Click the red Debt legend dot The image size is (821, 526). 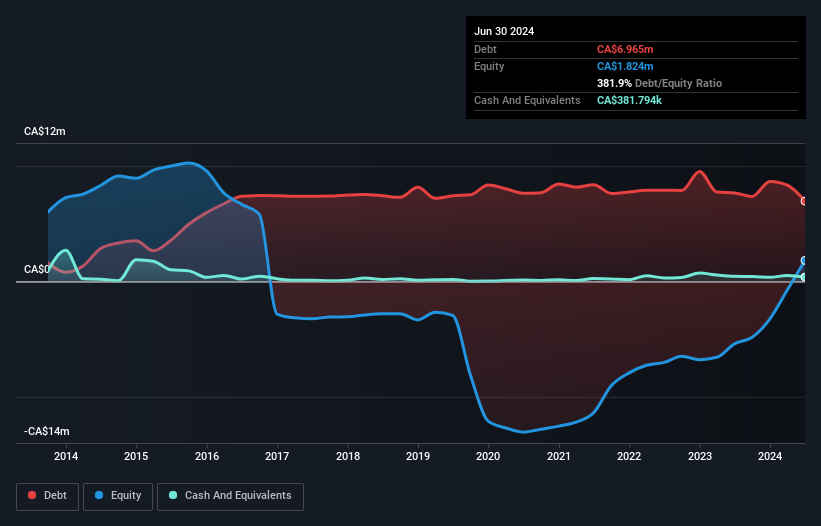[x=32, y=495]
